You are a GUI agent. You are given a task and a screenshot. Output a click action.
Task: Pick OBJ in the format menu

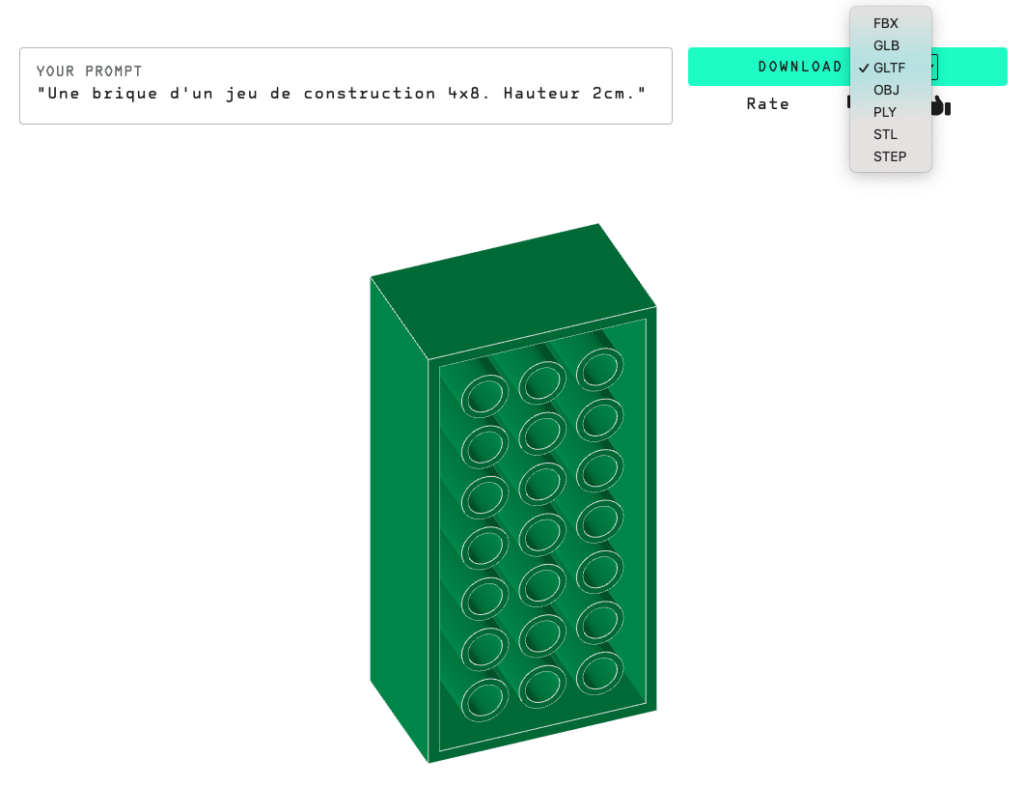point(886,90)
